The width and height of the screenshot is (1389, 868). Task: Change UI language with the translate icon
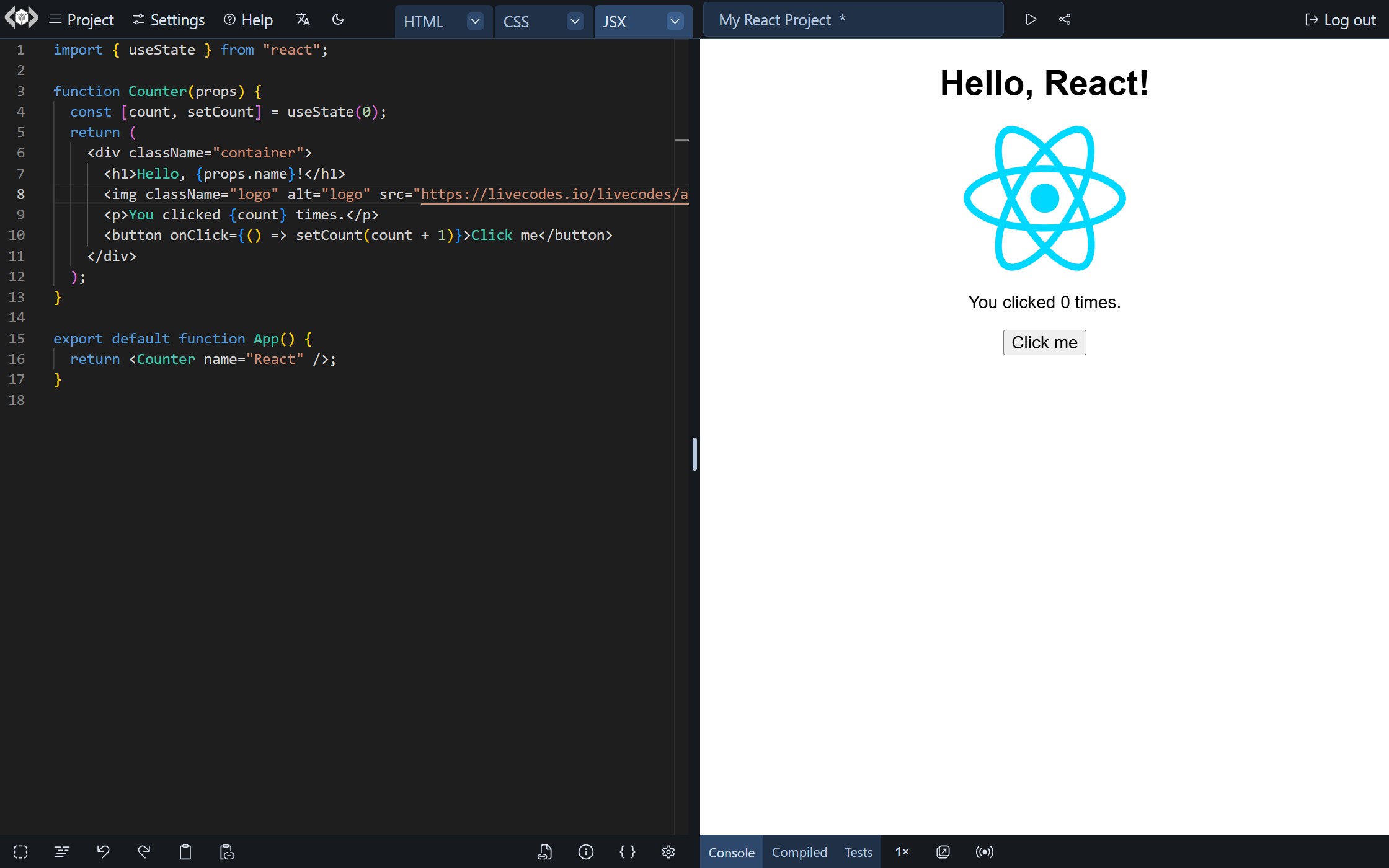pyautogui.click(x=303, y=19)
